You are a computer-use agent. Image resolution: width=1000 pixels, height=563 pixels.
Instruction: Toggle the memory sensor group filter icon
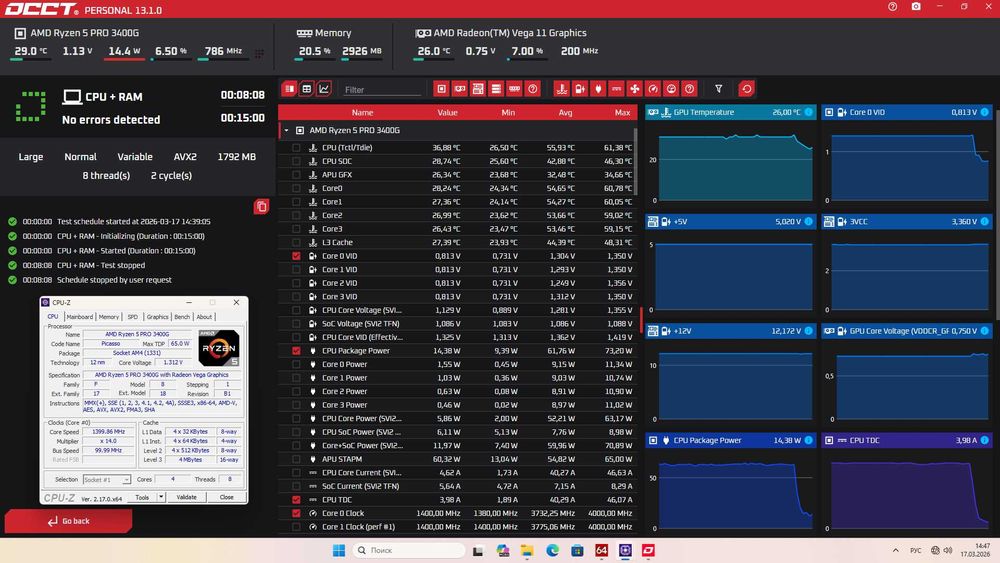click(514, 89)
